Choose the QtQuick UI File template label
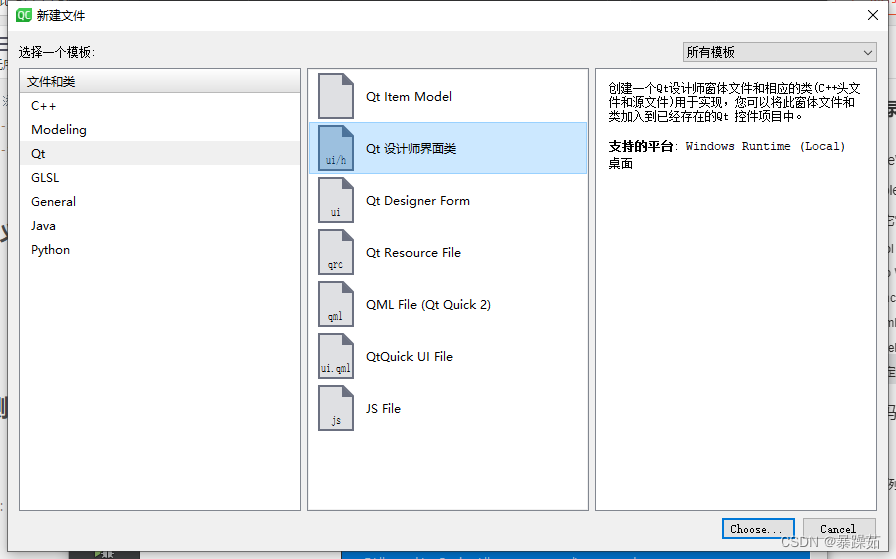 click(409, 357)
